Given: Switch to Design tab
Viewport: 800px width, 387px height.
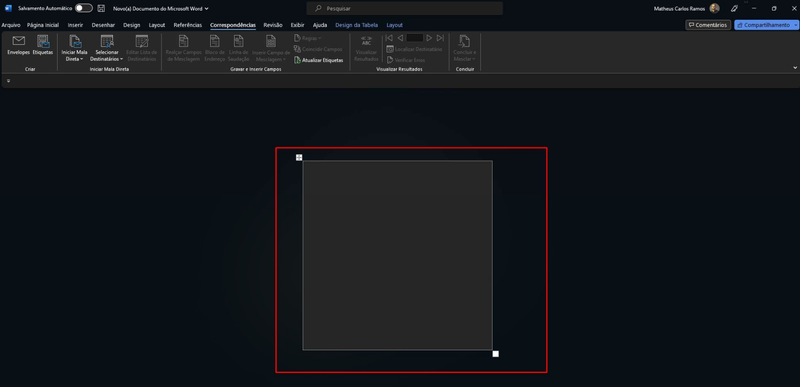Looking at the screenshot, I should (x=132, y=25).
